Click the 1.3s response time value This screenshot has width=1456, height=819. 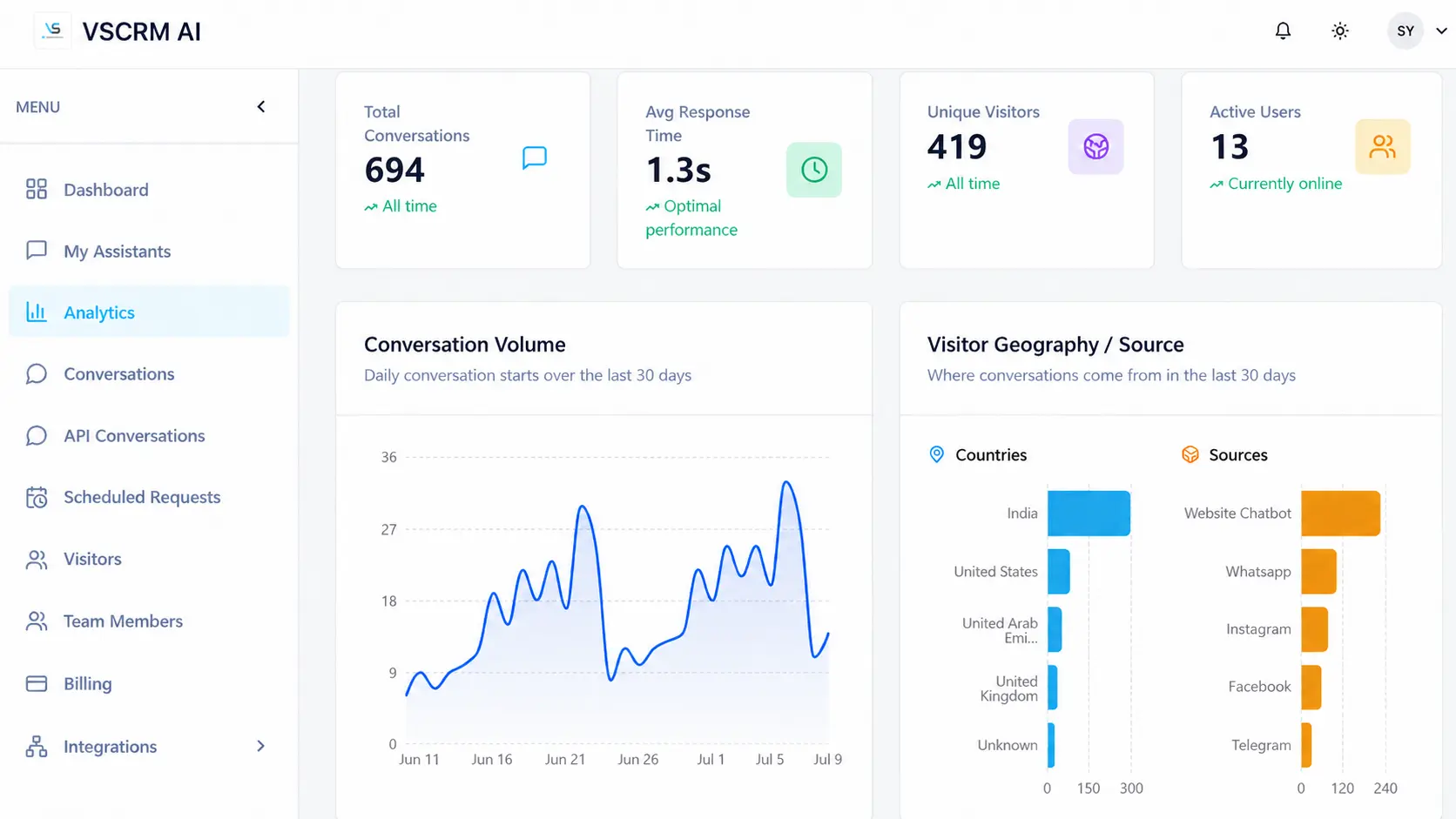tap(678, 170)
